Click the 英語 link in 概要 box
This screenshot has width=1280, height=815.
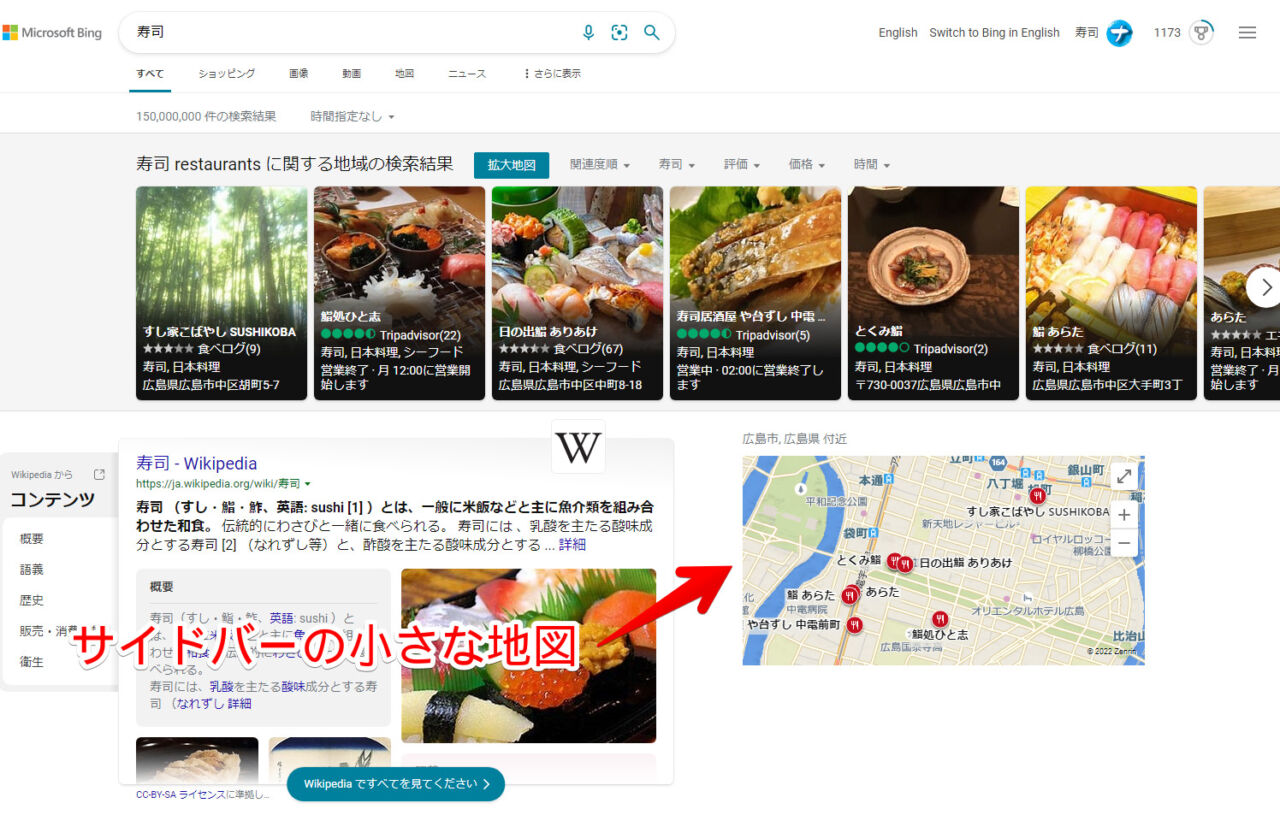pyautogui.click(x=282, y=618)
